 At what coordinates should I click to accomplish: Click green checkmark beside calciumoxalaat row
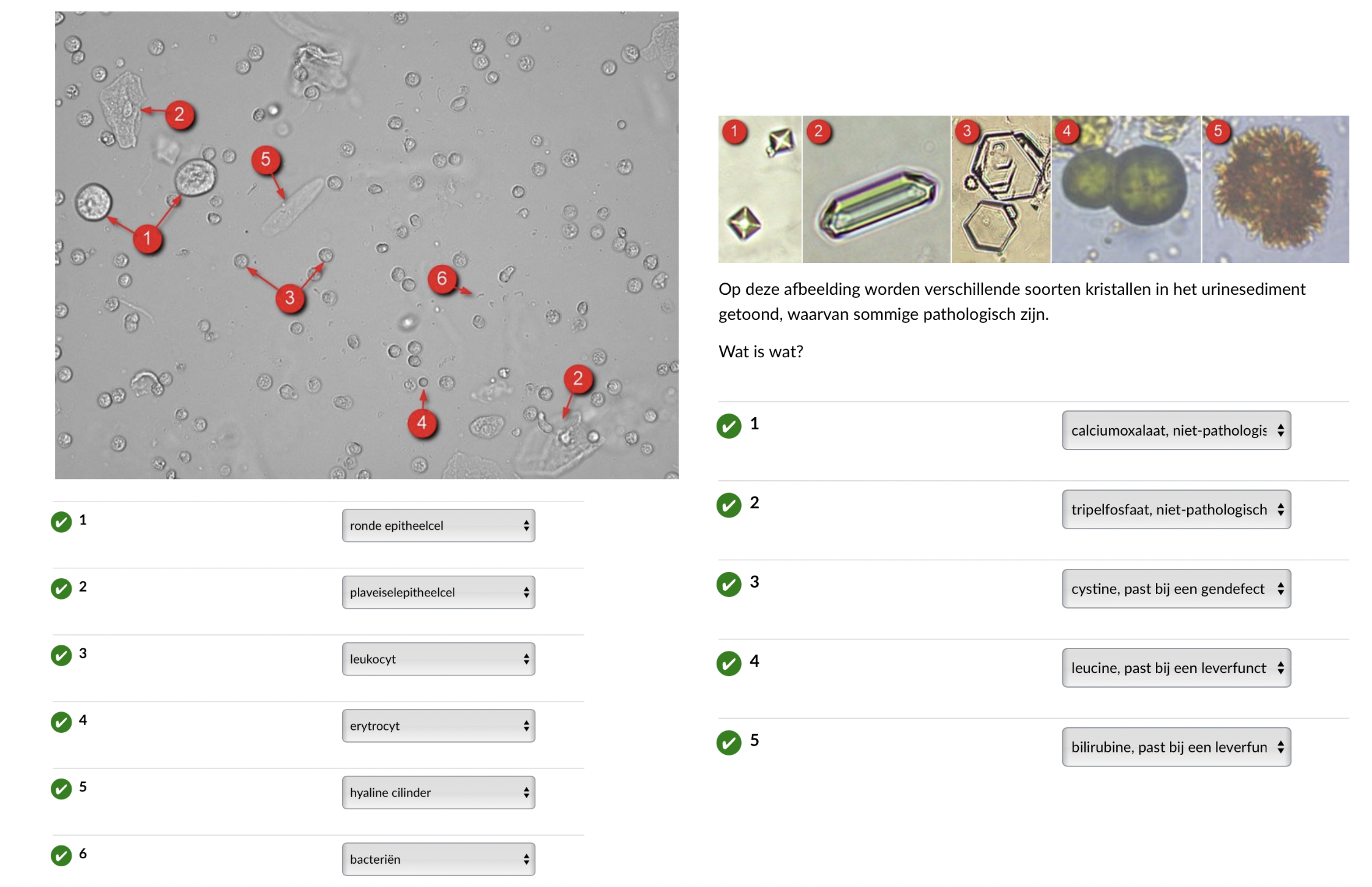pos(728,426)
